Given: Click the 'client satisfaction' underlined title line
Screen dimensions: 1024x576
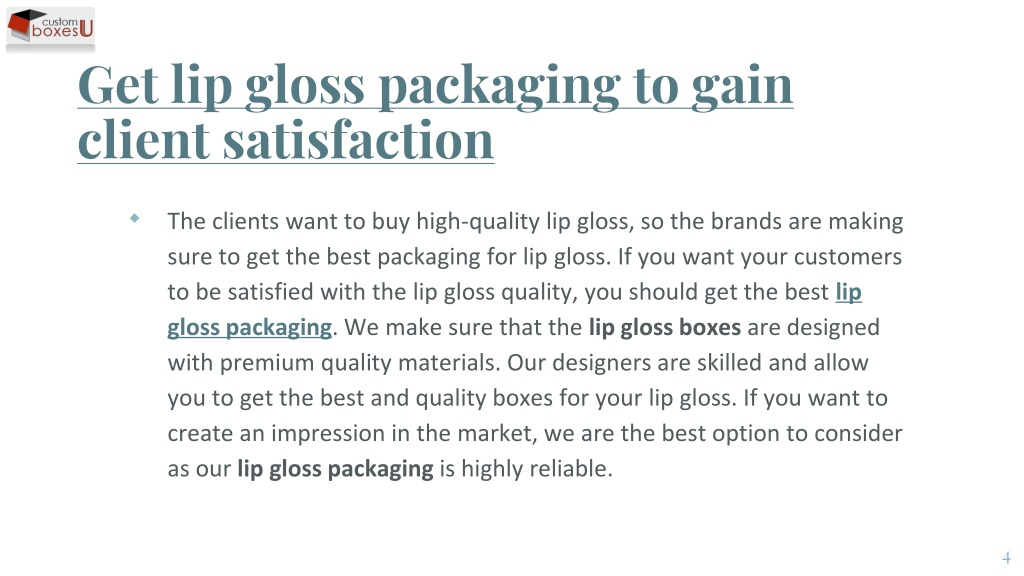Looking at the screenshot, I should (x=286, y=140).
